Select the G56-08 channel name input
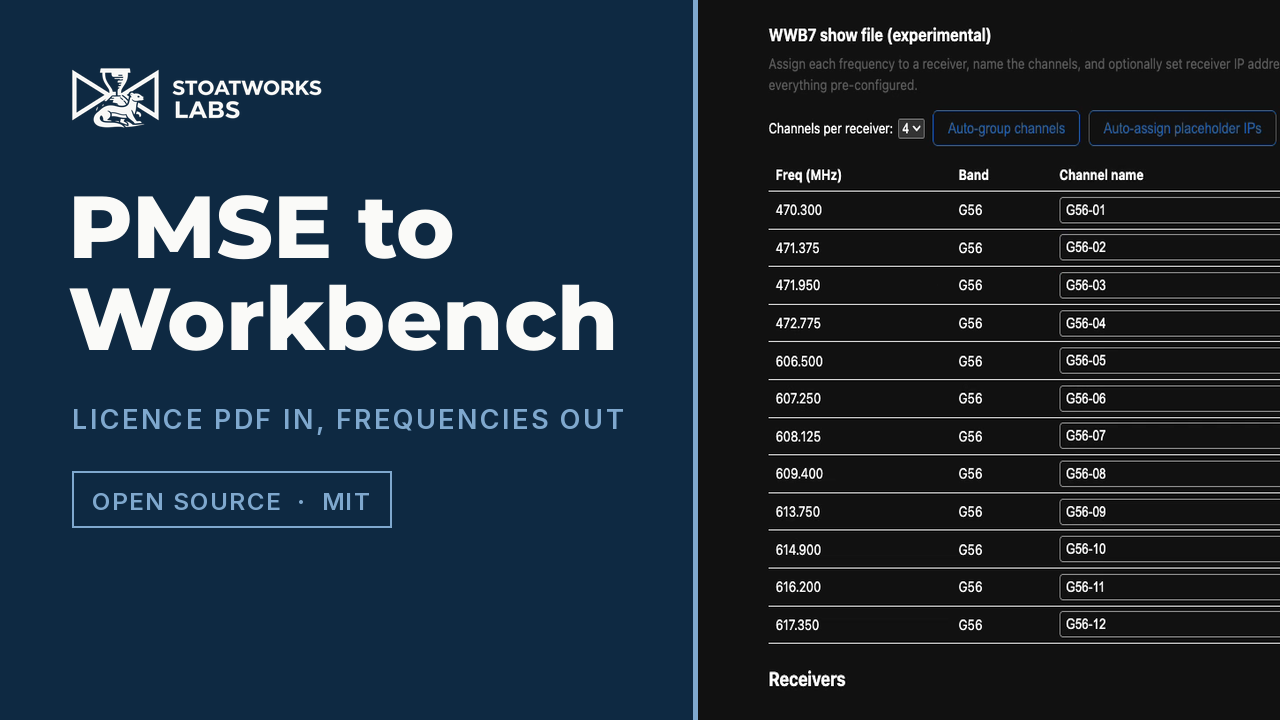The width and height of the screenshot is (1280, 720). click(1170, 473)
